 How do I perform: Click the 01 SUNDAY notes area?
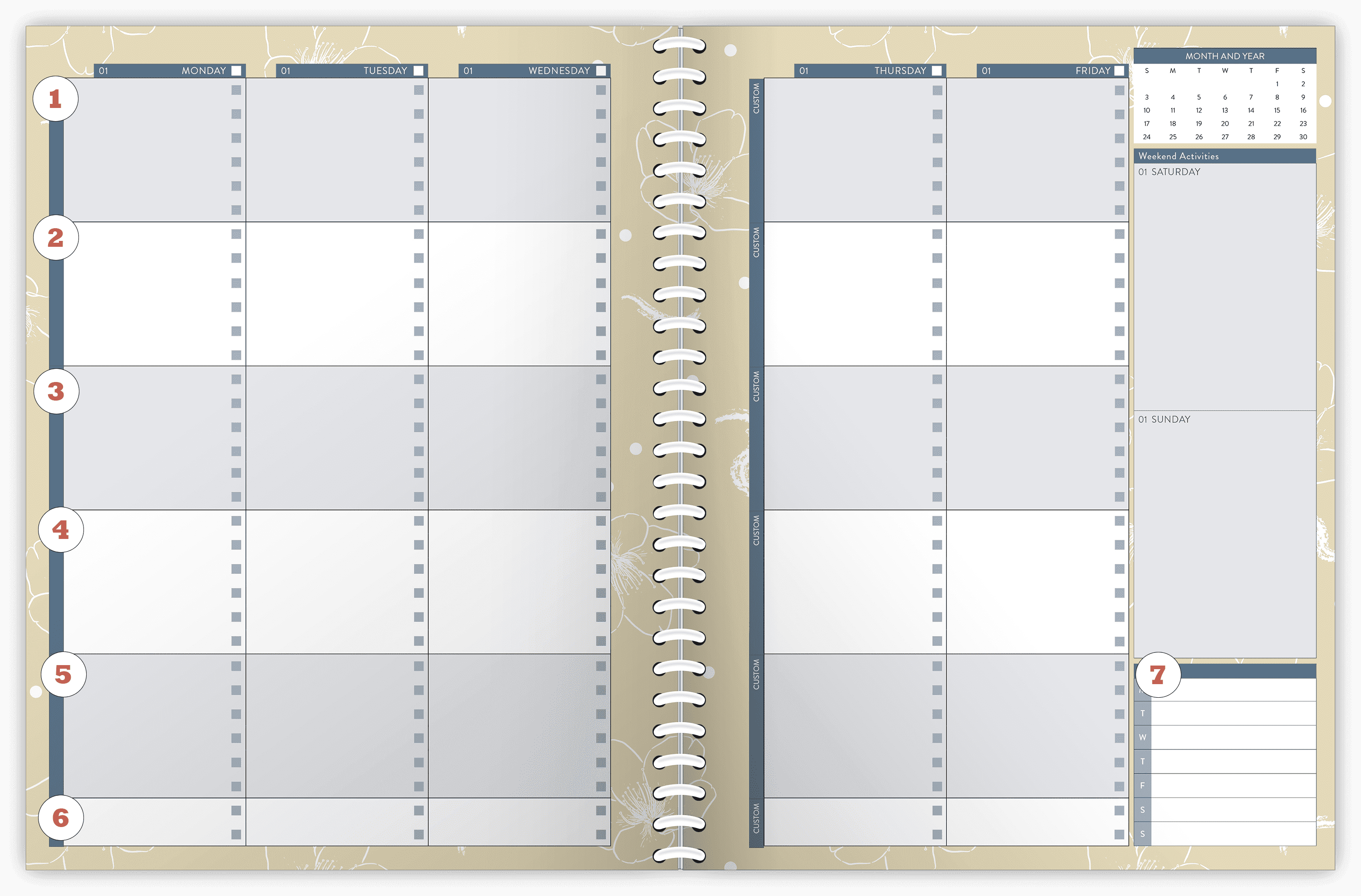(x=1224, y=534)
